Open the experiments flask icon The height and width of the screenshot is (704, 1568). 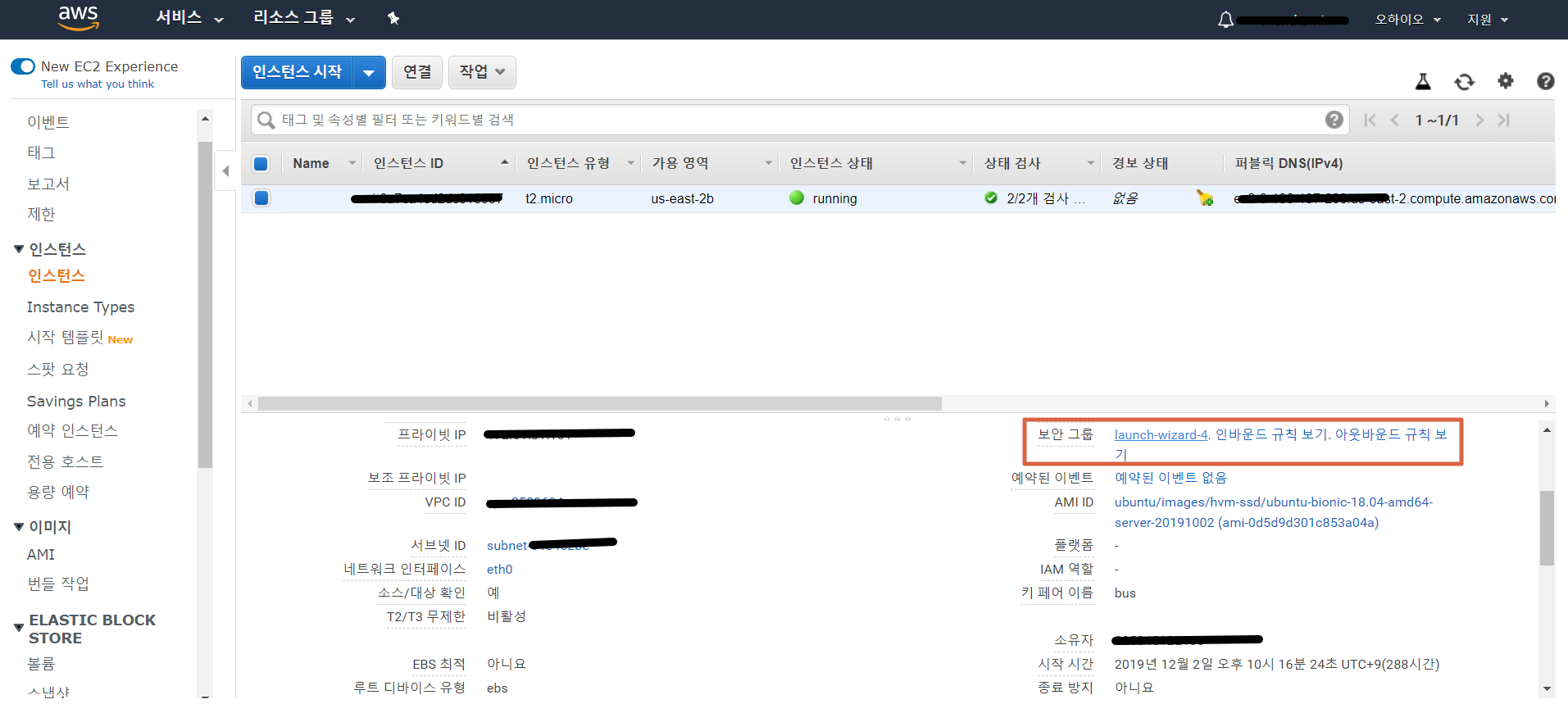(1423, 81)
